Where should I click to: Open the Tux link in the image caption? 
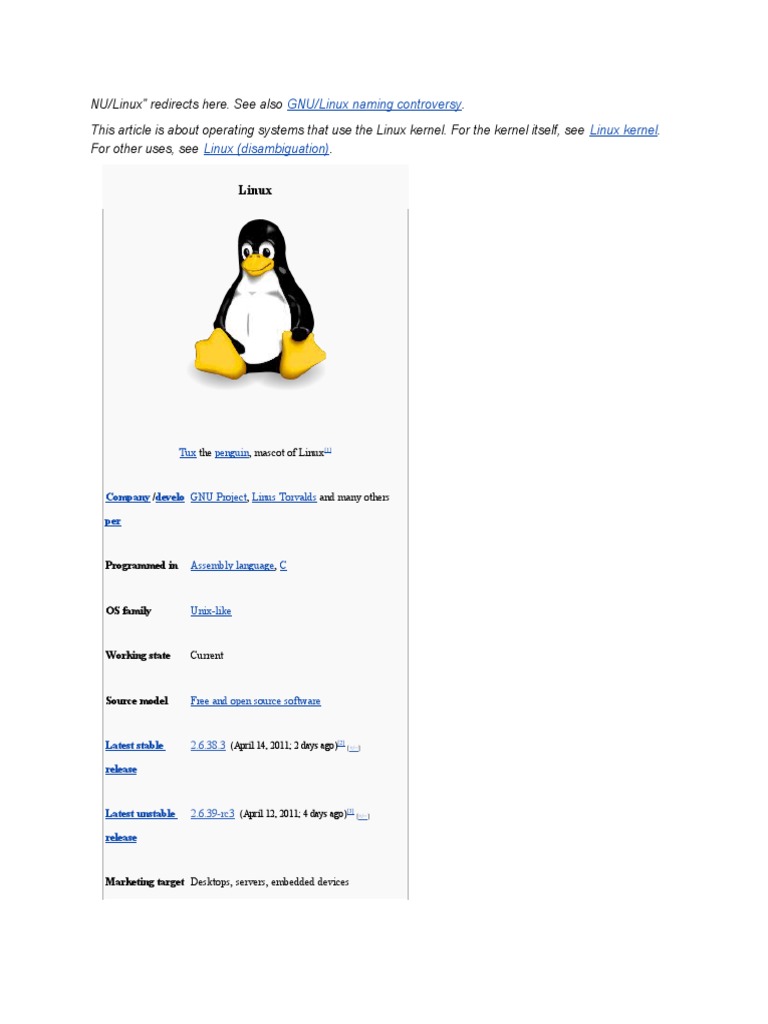(x=187, y=453)
